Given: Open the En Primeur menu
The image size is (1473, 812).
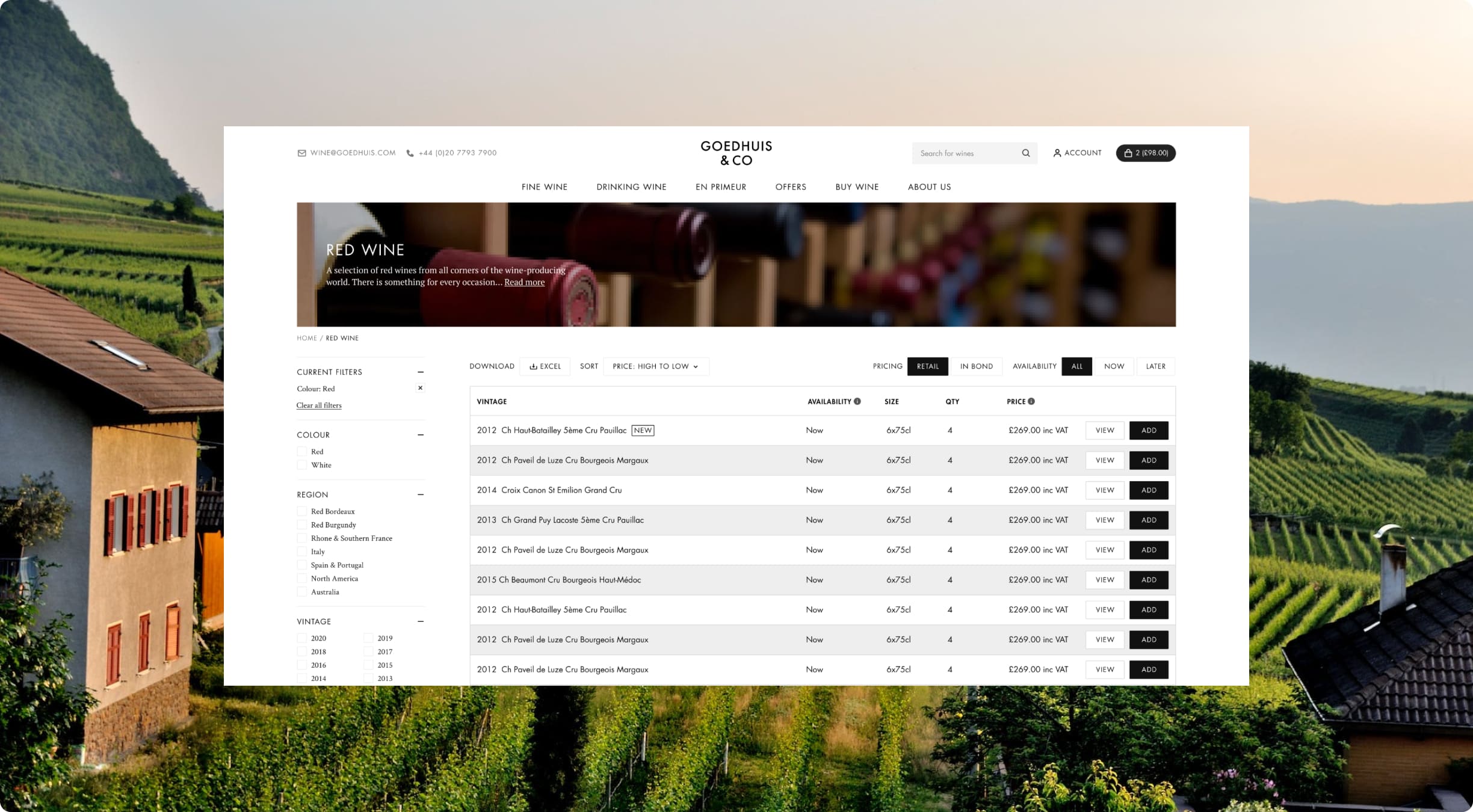Looking at the screenshot, I should [x=720, y=187].
